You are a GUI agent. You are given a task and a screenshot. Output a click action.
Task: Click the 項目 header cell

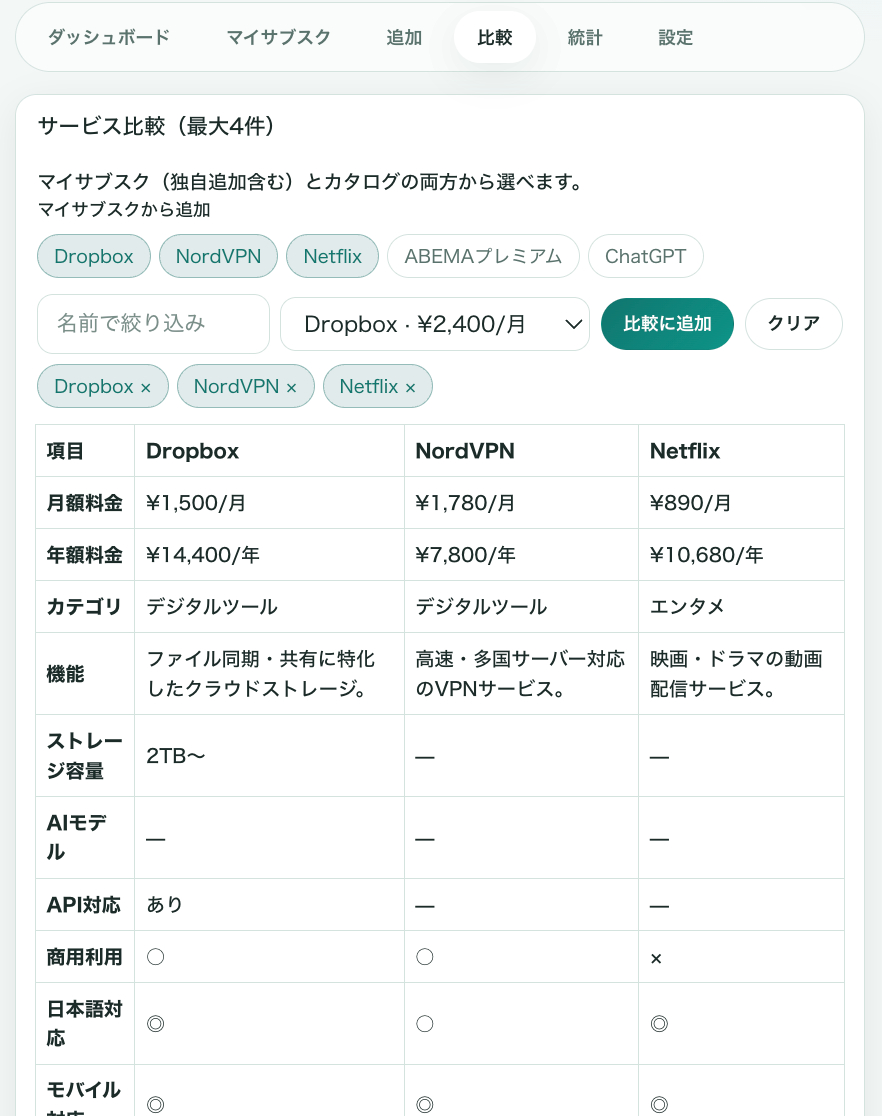[x=85, y=451]
